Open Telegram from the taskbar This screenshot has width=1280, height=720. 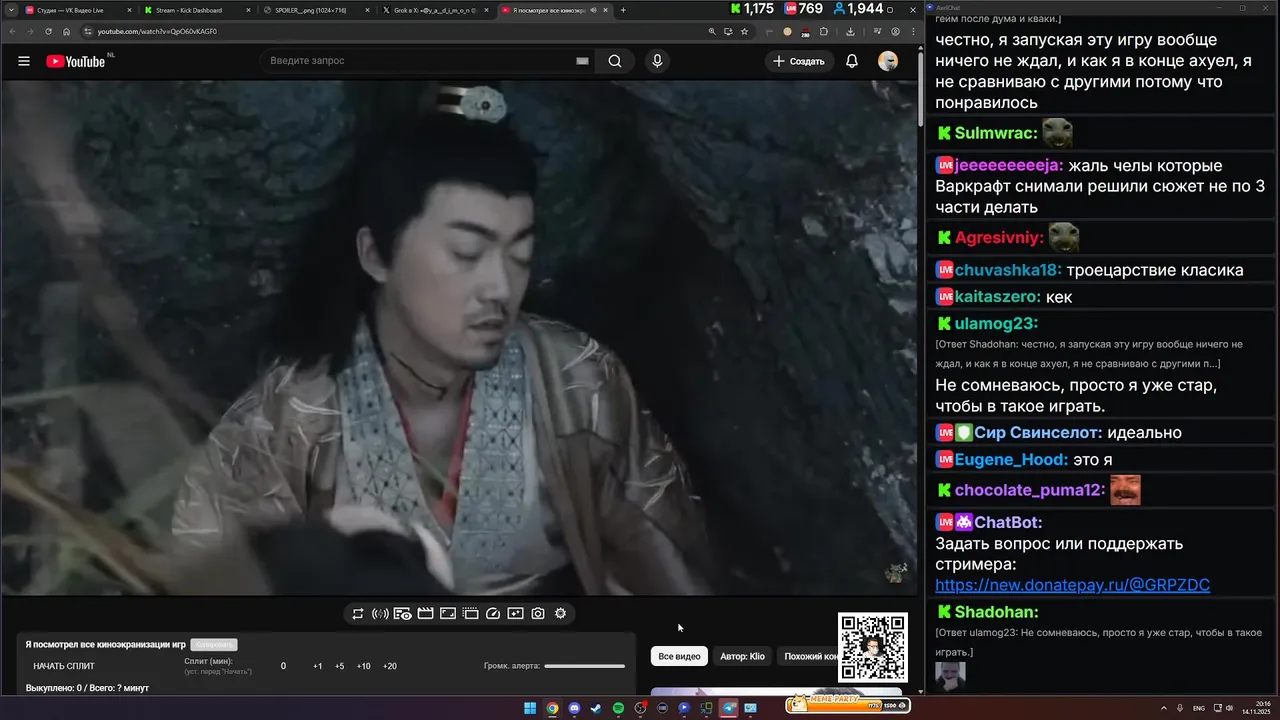pyautogui.click(x=728, y=708)
